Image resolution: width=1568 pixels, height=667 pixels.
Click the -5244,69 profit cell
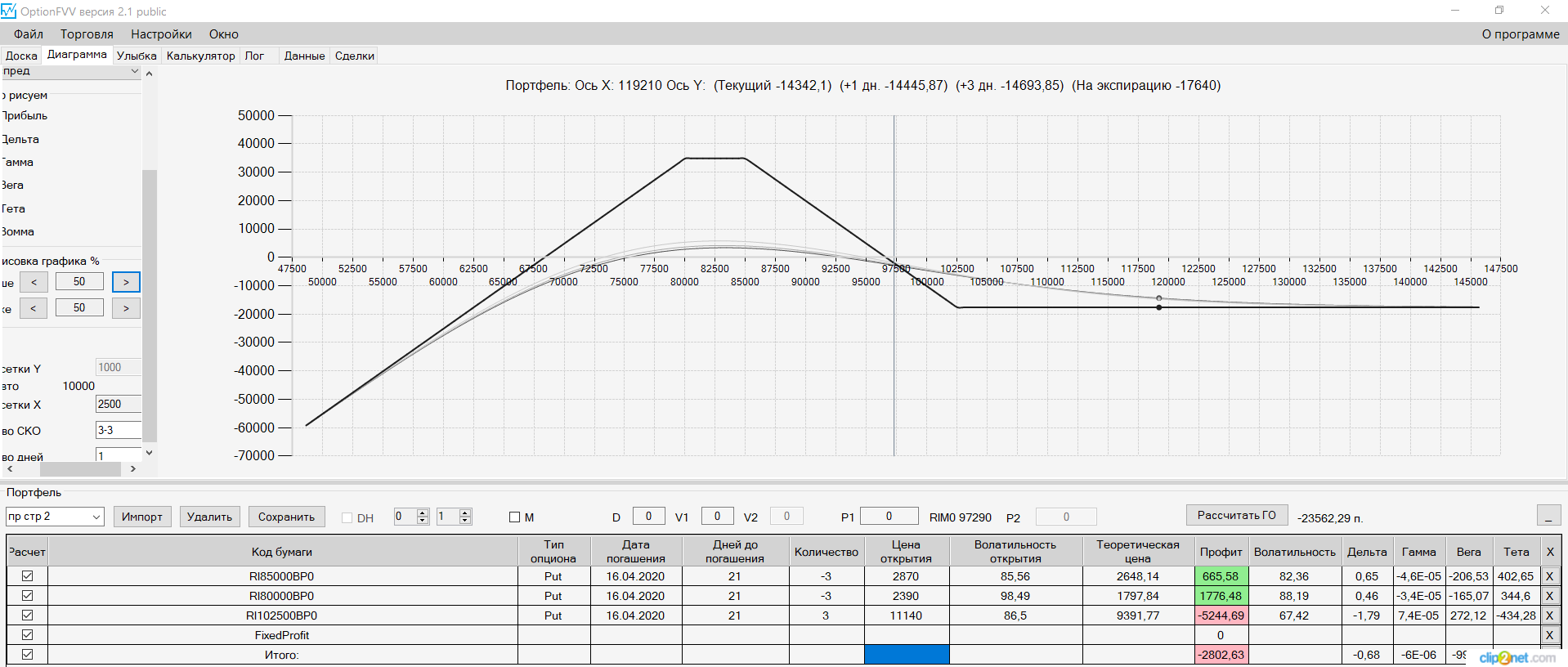pos(1221,616)
